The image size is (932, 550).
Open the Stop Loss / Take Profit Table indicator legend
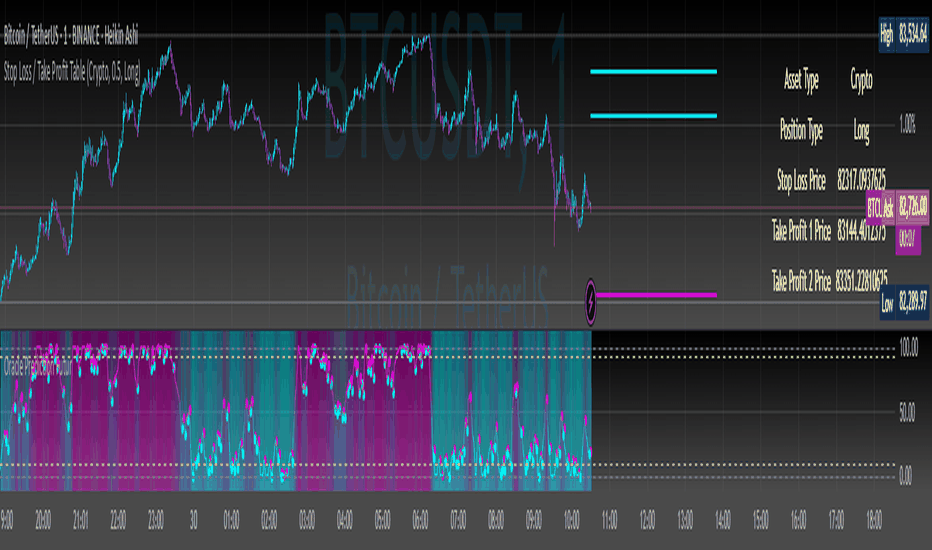pyautogui.click(x=72, y=73)
